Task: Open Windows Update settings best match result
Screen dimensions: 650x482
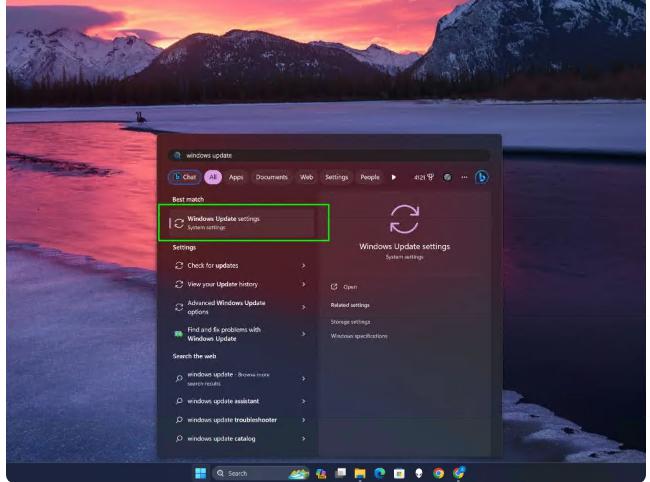Action: pyautogui.click(x=244, y=222)
